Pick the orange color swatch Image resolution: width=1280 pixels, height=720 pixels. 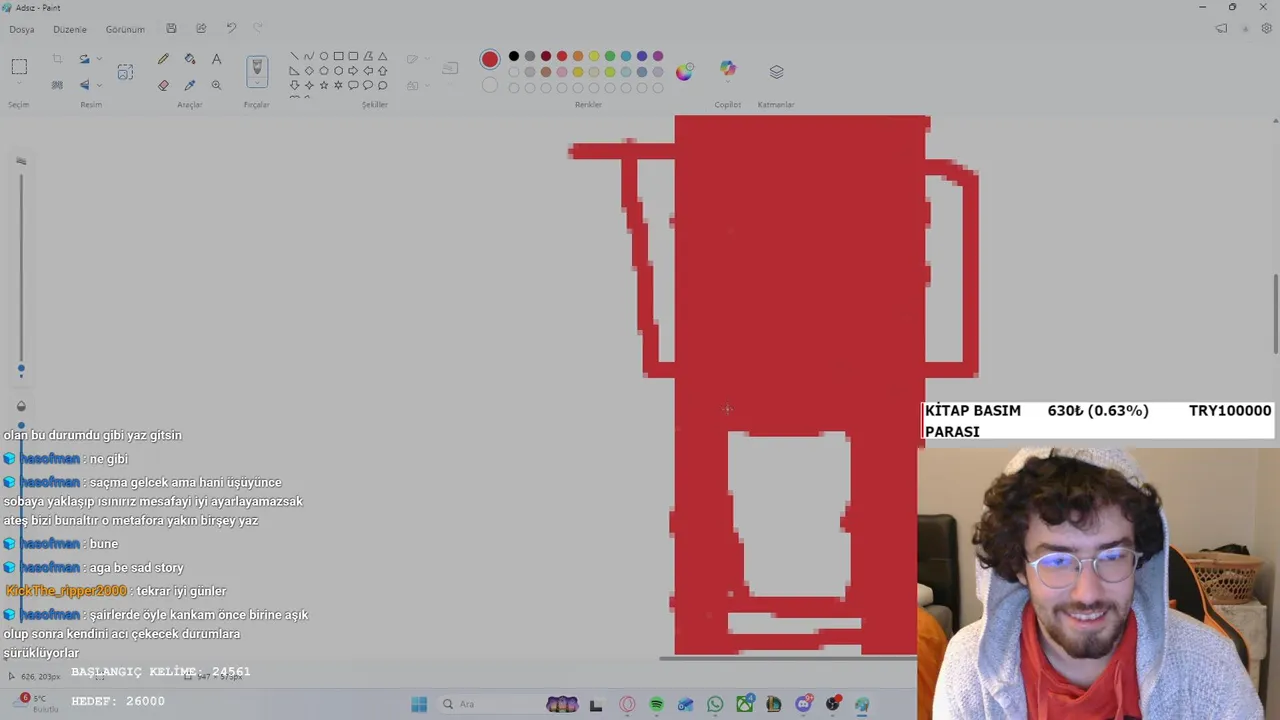click(x=578, y=56)
